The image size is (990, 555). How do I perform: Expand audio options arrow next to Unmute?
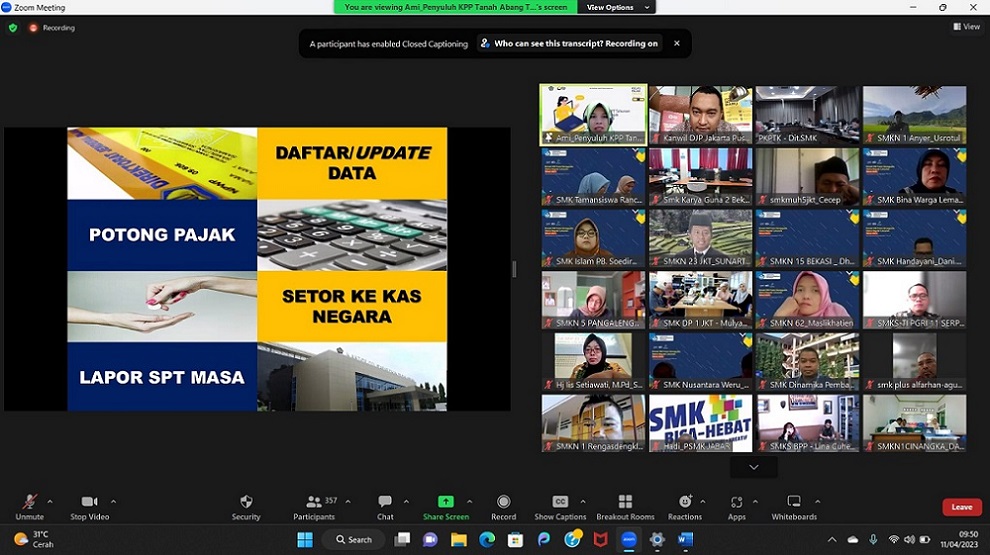coord(50,501)
